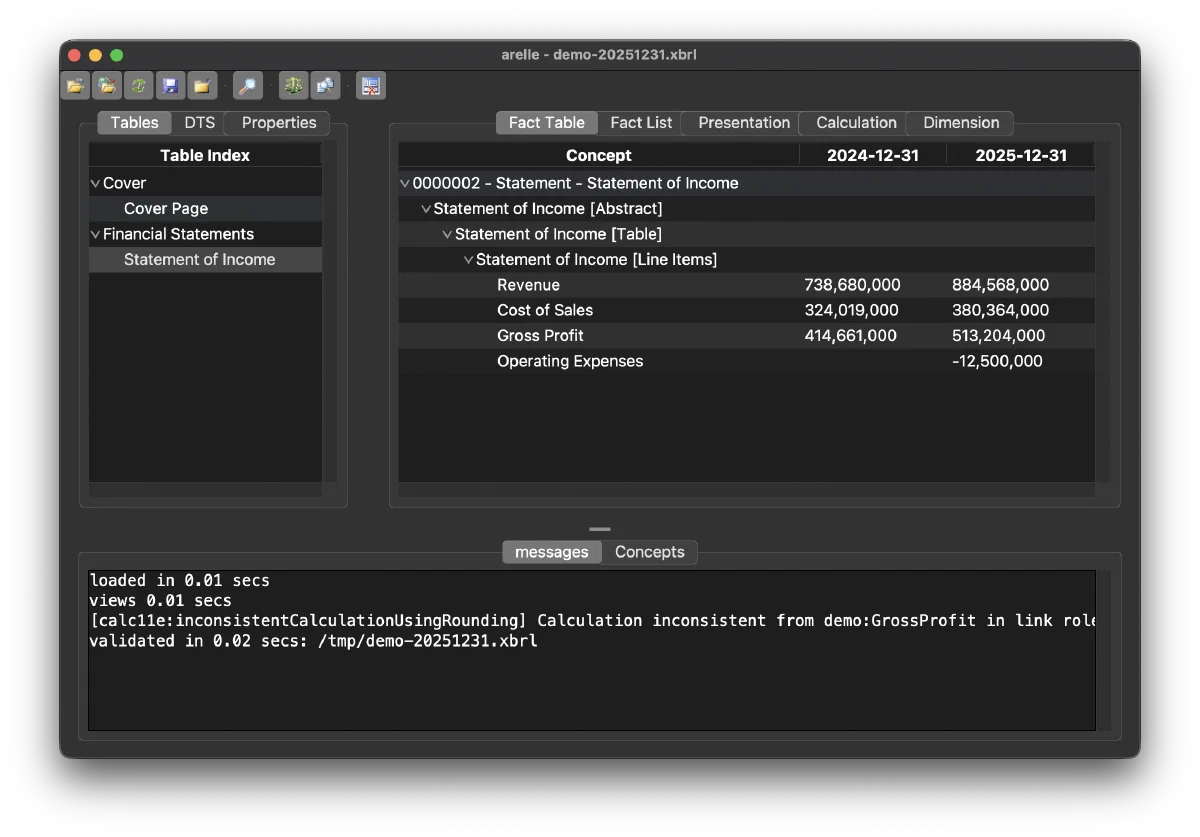Run validation with the scales icon

[293, 86]
